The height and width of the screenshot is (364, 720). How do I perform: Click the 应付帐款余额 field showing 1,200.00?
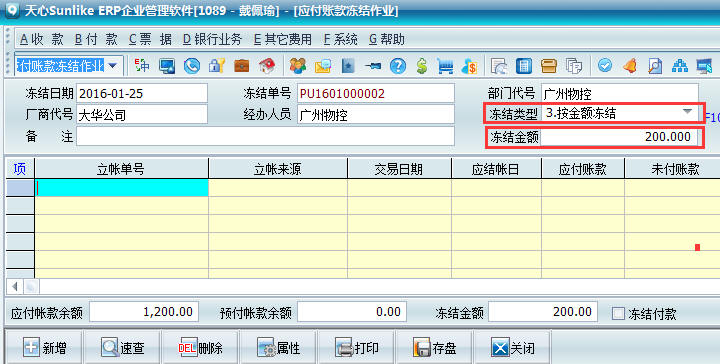click(144, 312)
